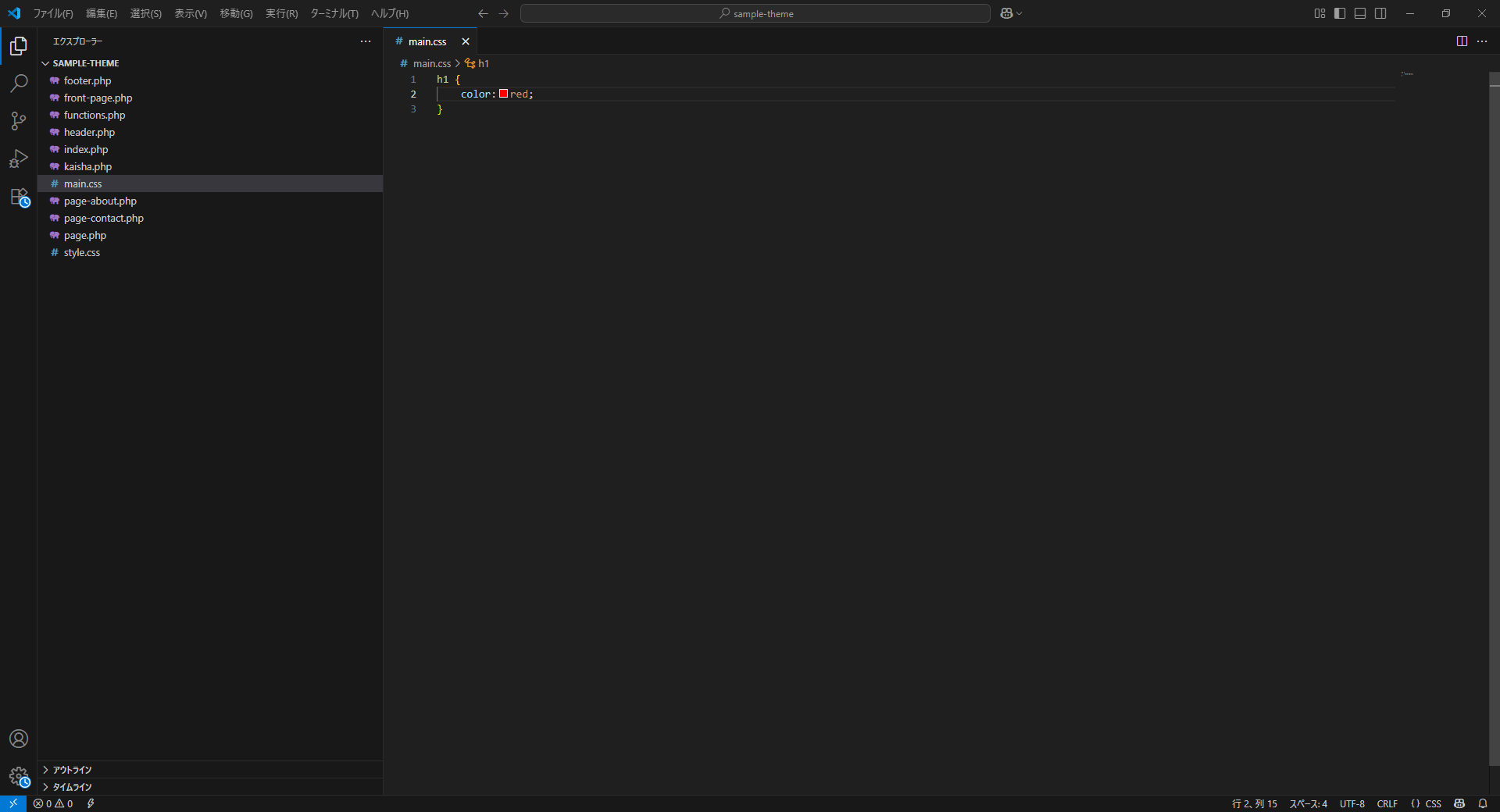Change encoding via UTF-8
The image size is (1500, 812).
coord(1352,803)
